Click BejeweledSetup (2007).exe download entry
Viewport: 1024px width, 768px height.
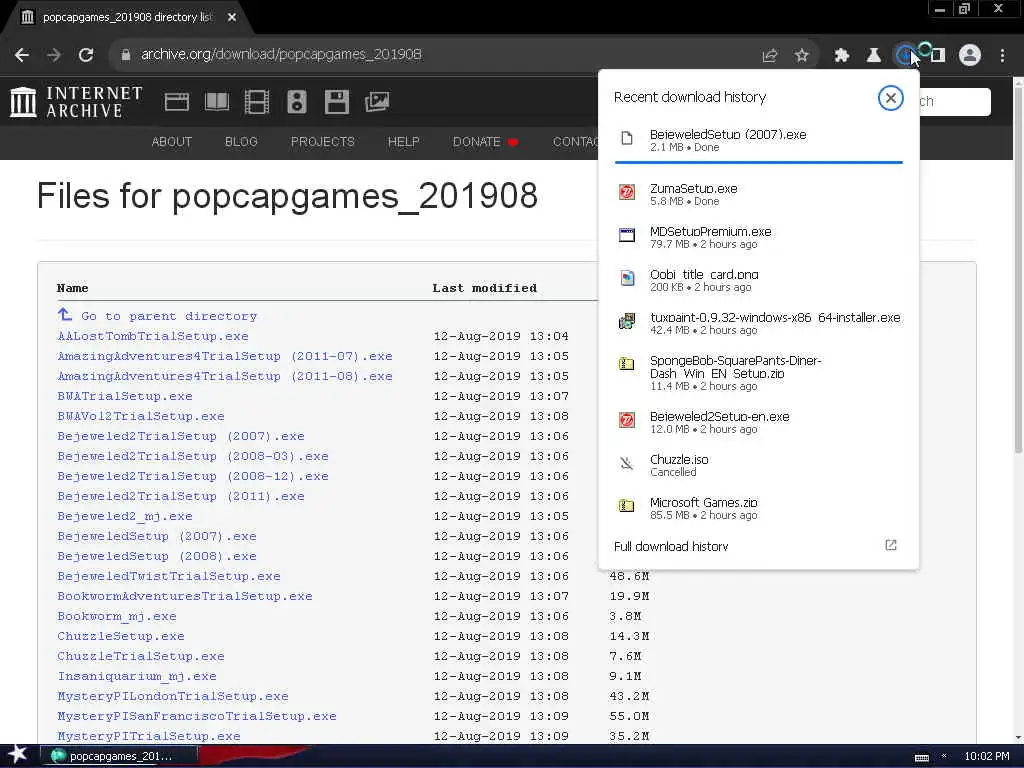[758, 140]
